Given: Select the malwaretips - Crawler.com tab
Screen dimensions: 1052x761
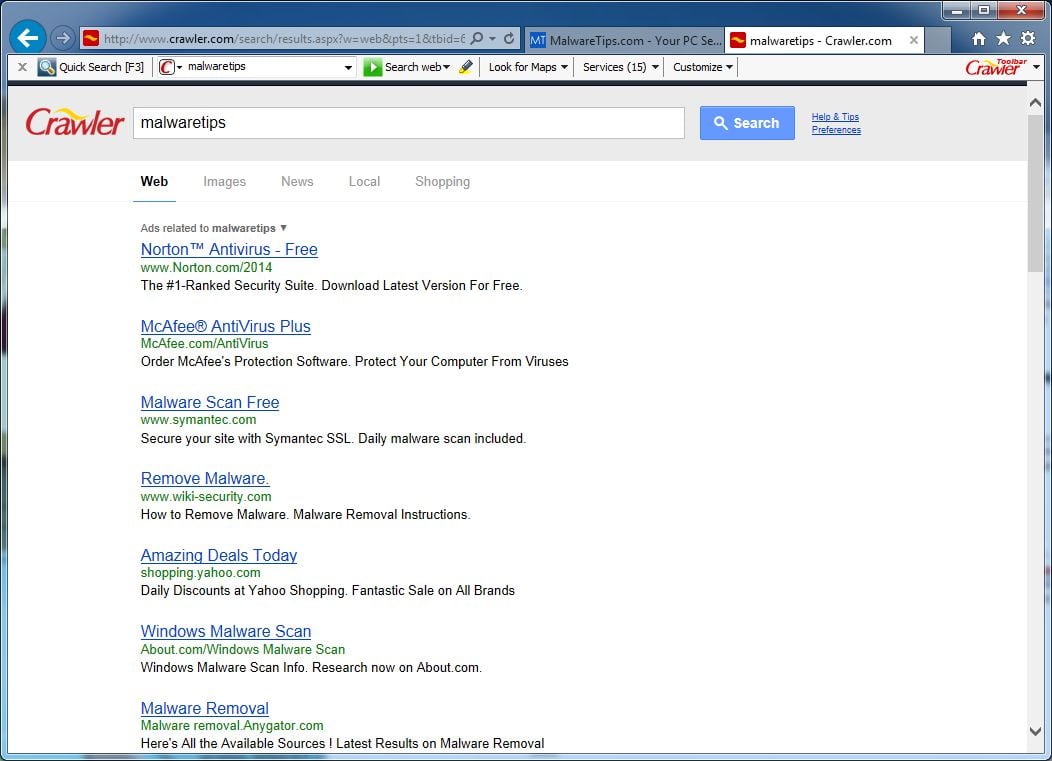Looking at the screenshot, I should (x=821, y=40).
